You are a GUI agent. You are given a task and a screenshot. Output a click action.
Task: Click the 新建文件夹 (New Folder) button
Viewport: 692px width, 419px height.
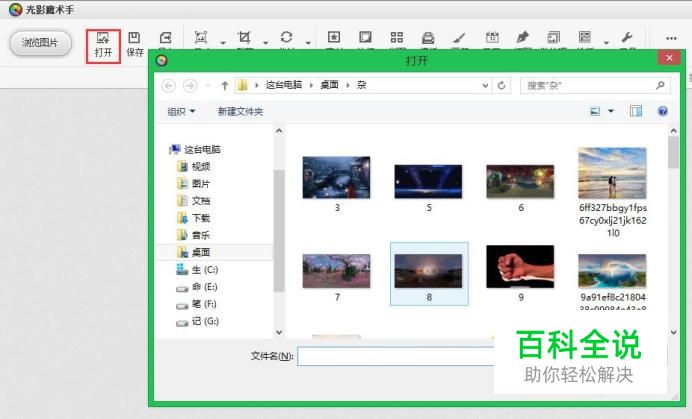[x=241, y=112]
